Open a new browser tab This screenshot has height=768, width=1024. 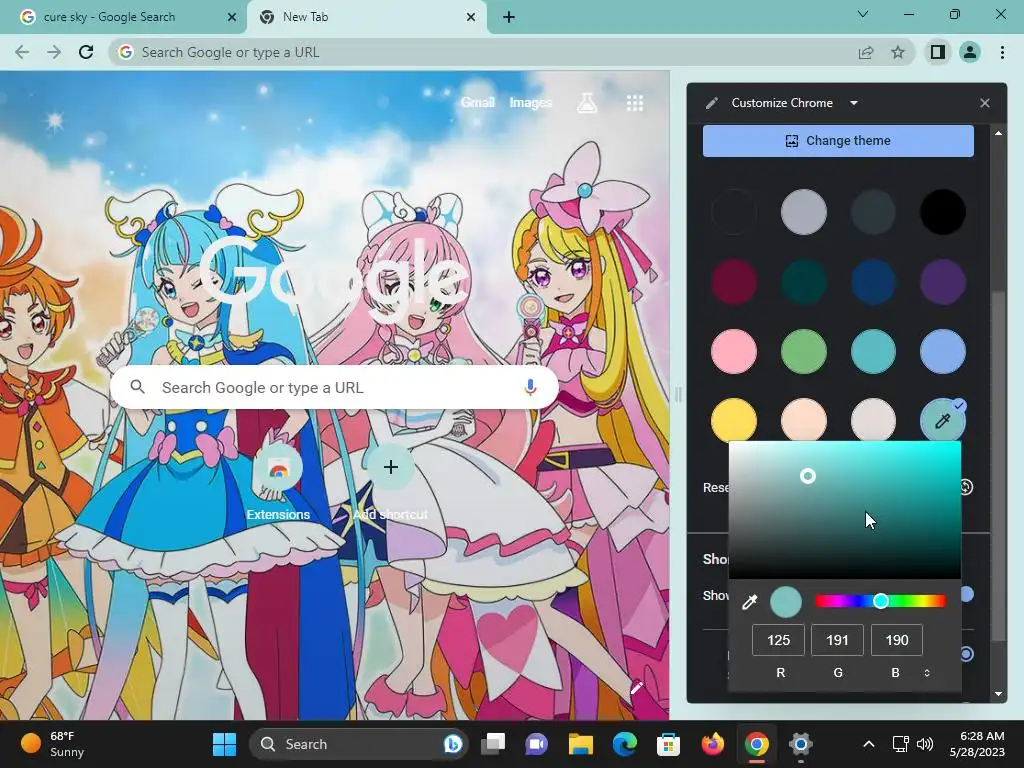(x=509, y=18)
